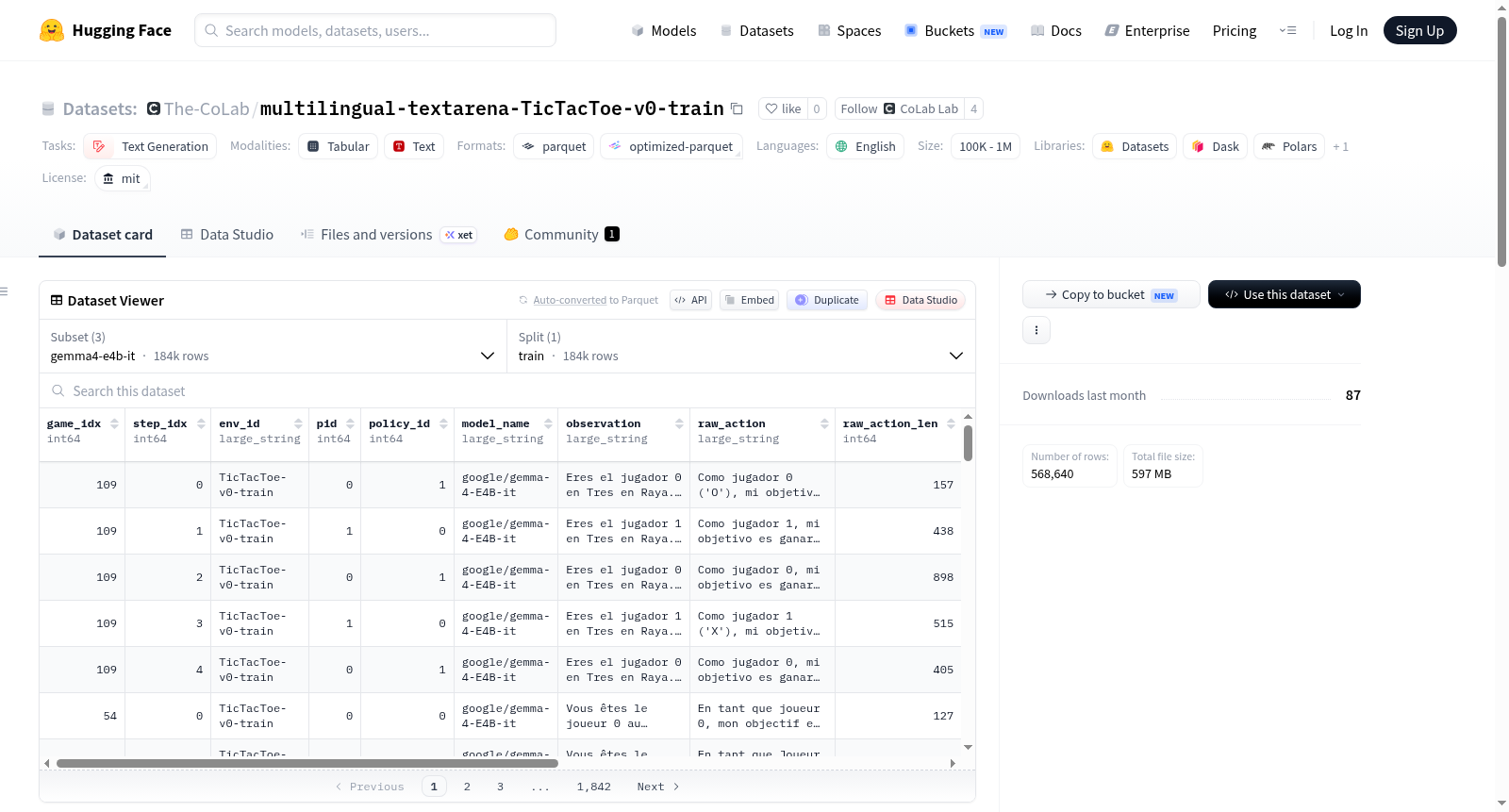
Task: Click the Copy to bucket button
Action: coord(1111,294)
